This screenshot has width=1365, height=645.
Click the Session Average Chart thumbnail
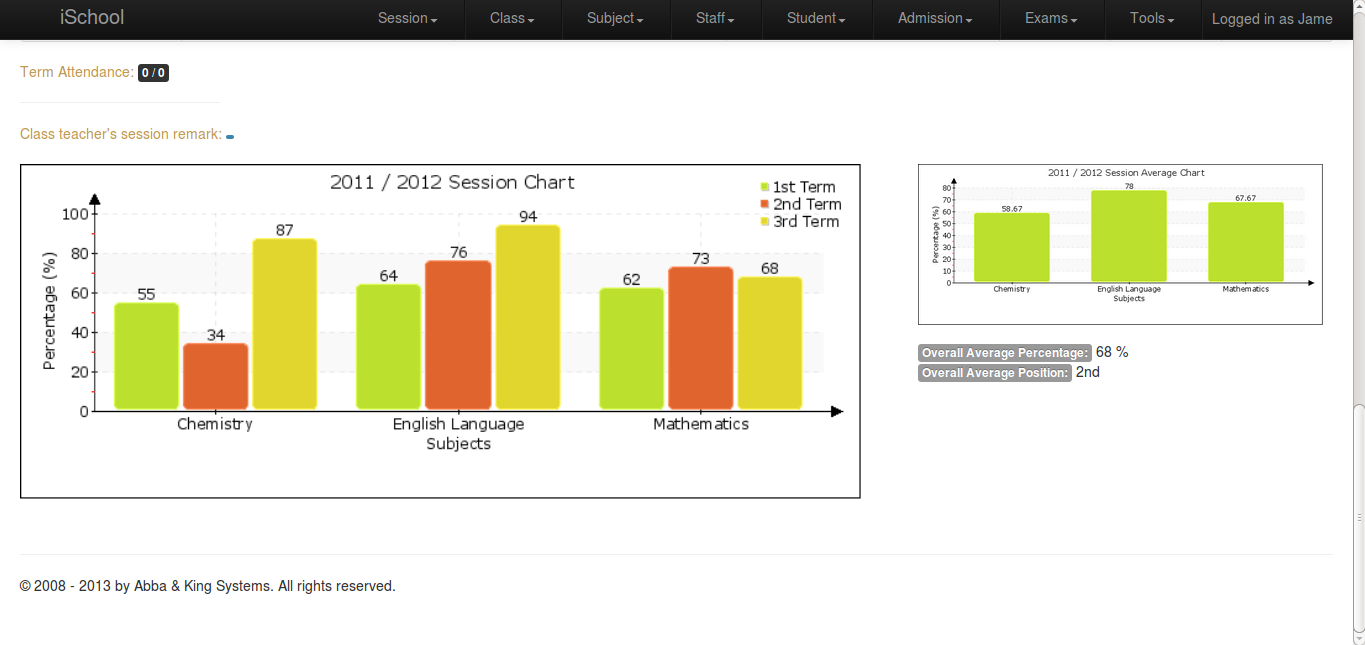(x=1120, y=243)
